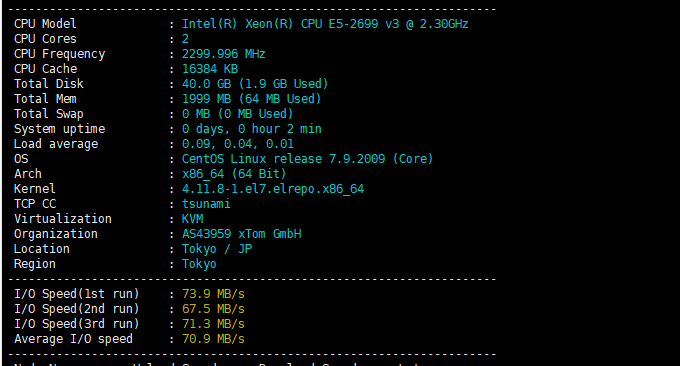Select the I/O Speed(2nd run) label
680x366 pixels.
[x=77, y=309]
